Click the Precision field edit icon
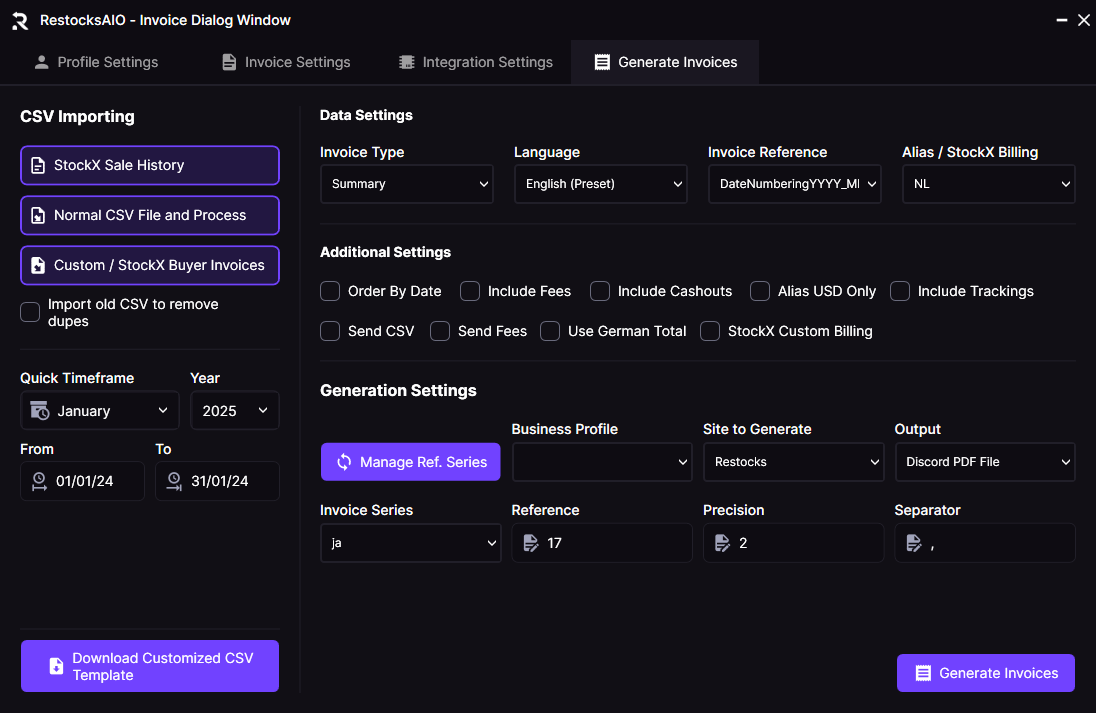This screenshot has width=1096, height=713. (722, 543)
